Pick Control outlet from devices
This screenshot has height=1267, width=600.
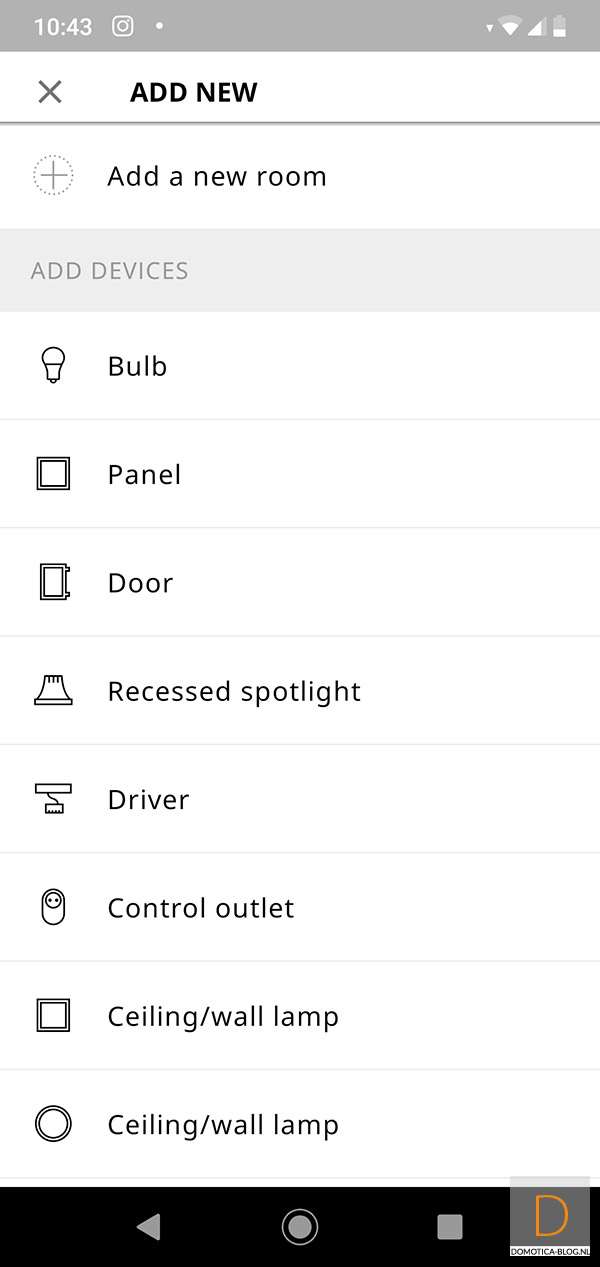(201, 908)
